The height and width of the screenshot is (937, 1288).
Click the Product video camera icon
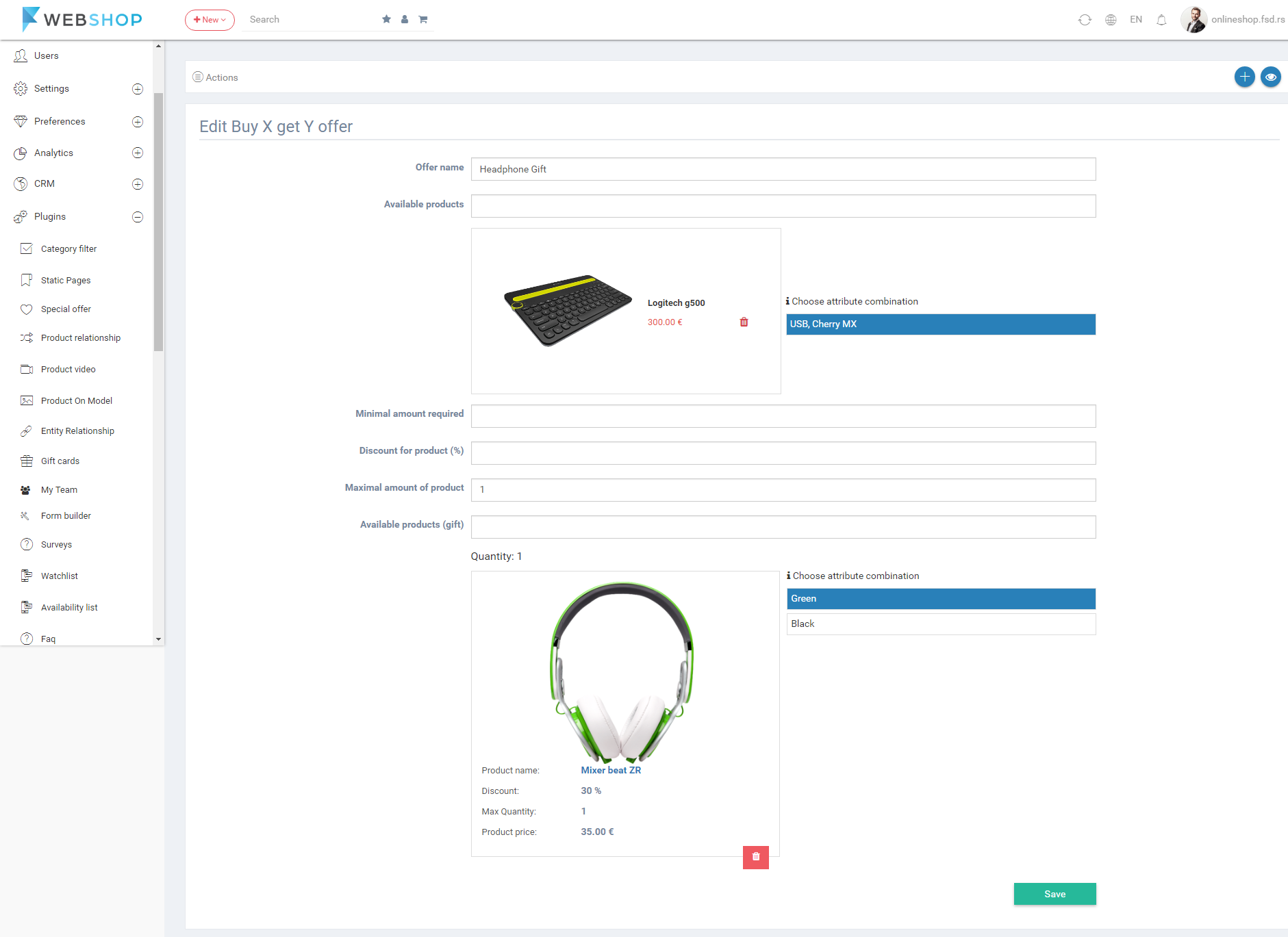[x=27, y=369]
